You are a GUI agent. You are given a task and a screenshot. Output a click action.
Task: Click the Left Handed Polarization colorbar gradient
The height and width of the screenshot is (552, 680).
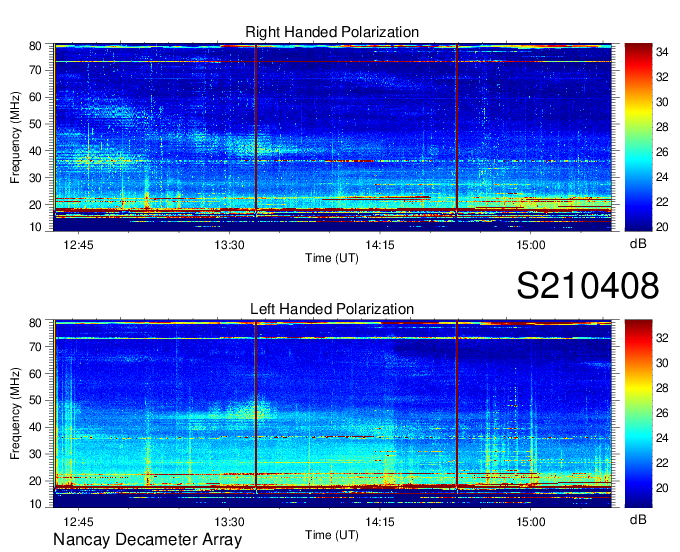[638, 414]
